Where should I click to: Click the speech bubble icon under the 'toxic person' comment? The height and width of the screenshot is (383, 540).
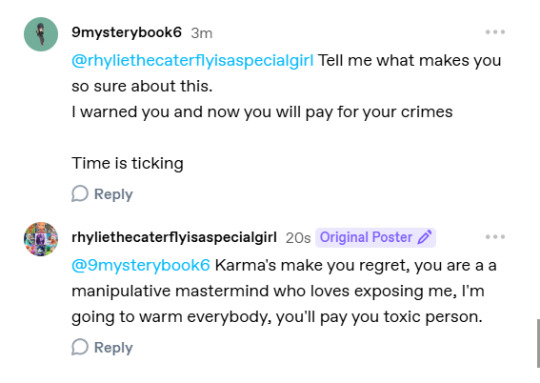pos(80,346)
